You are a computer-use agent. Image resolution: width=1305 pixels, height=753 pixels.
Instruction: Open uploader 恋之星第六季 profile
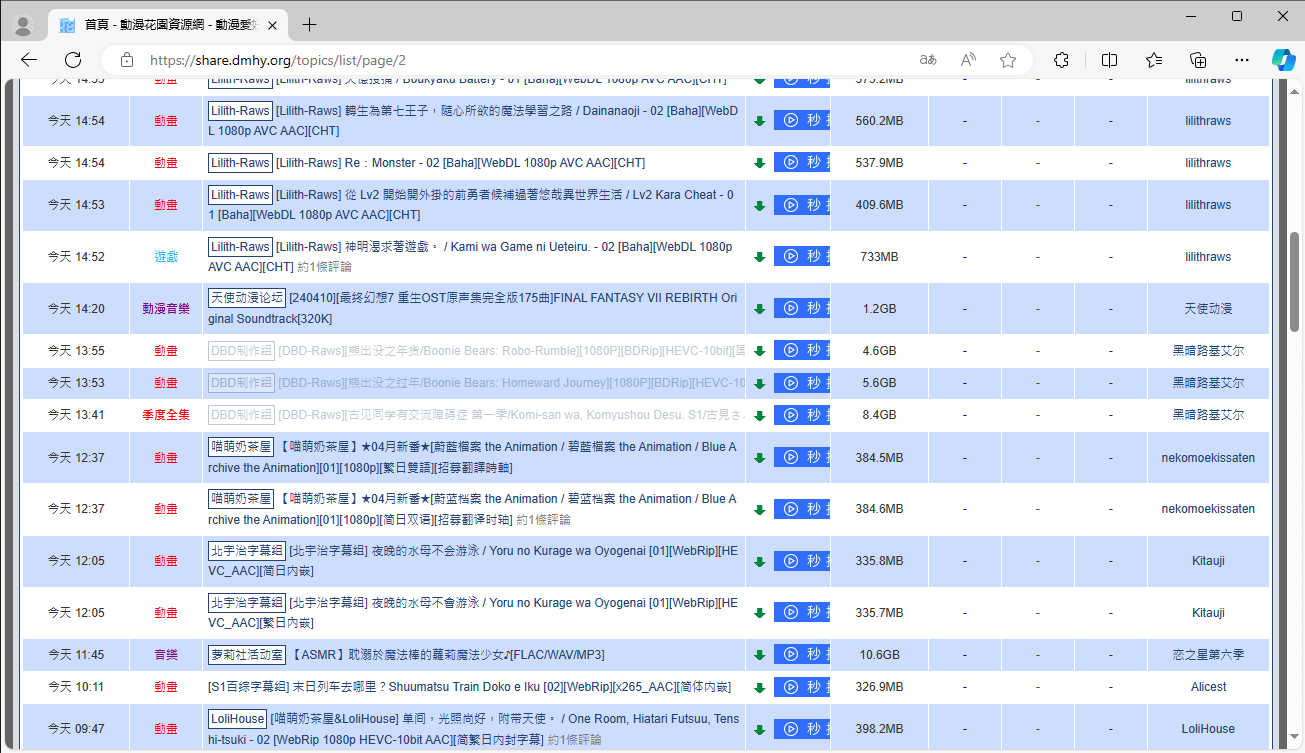(x=1208, y=655)
